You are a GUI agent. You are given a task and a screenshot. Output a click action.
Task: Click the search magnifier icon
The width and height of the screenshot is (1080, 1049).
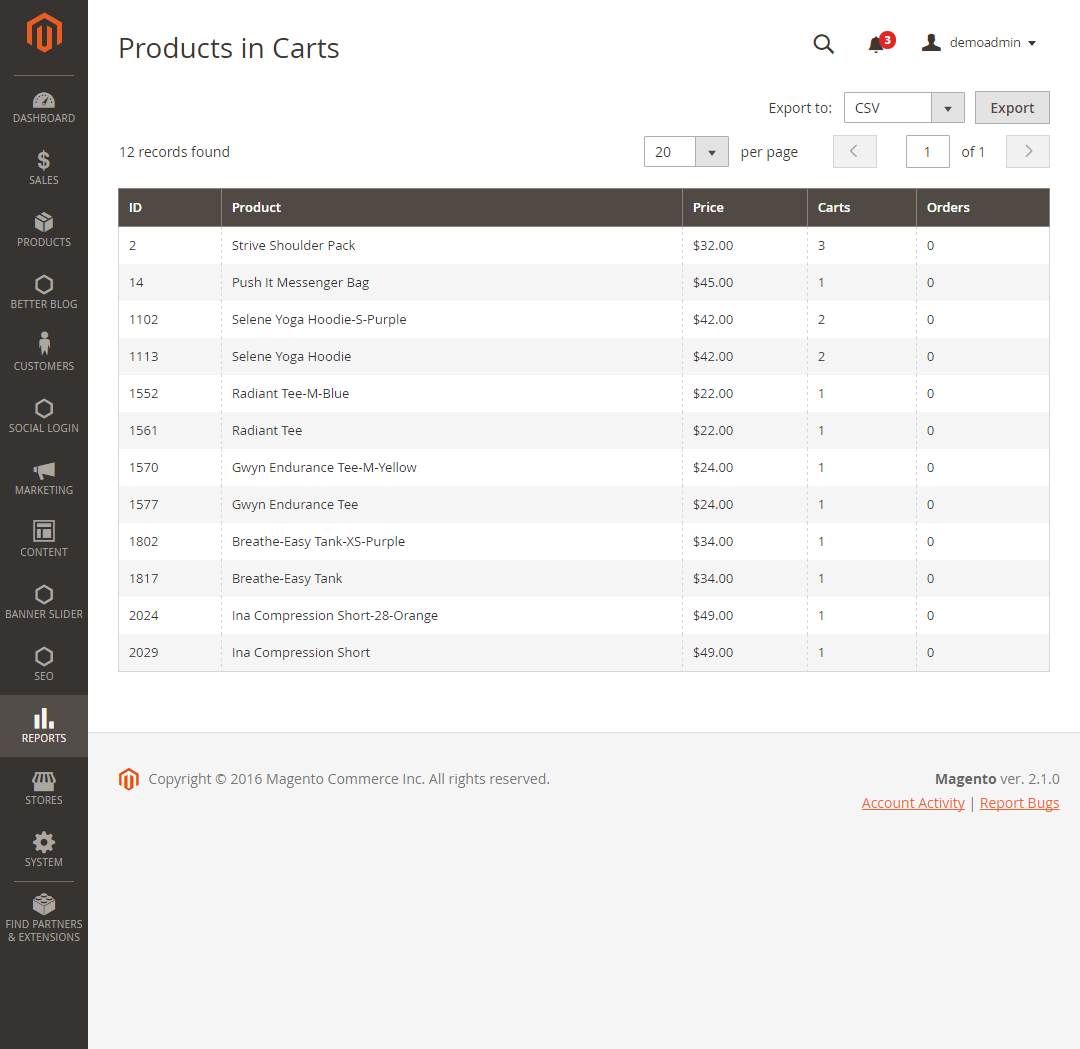tap(824, 43)
